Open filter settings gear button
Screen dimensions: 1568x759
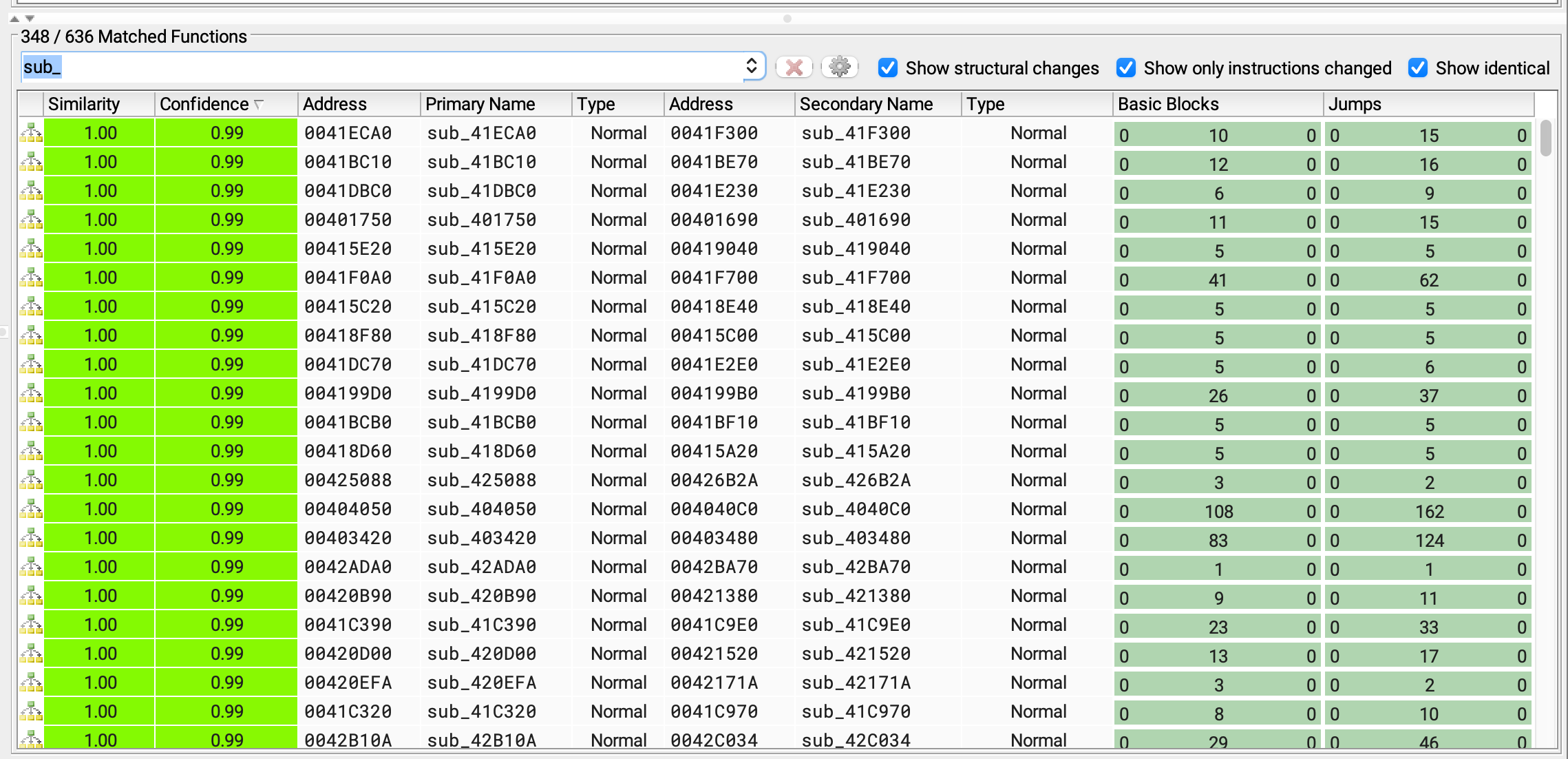tap(840, 67)
